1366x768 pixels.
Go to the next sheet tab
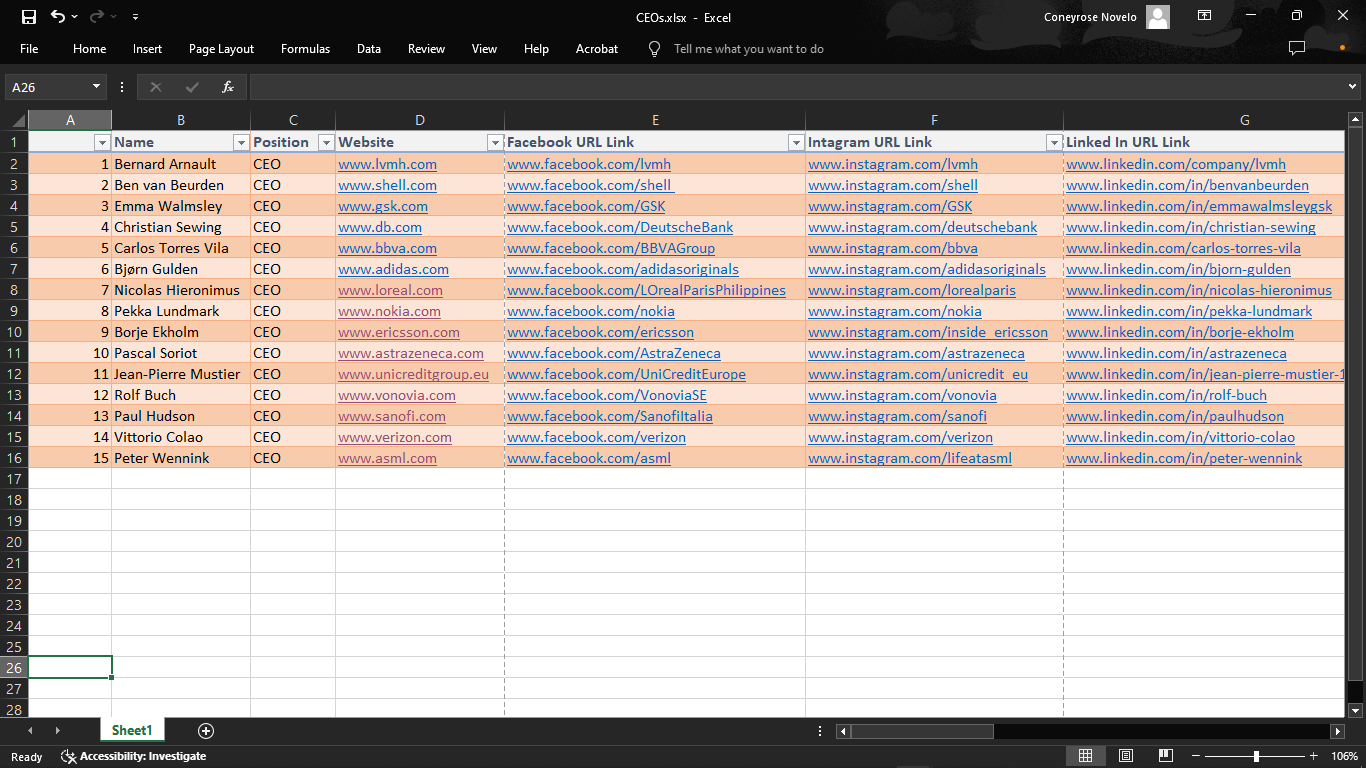58,731
